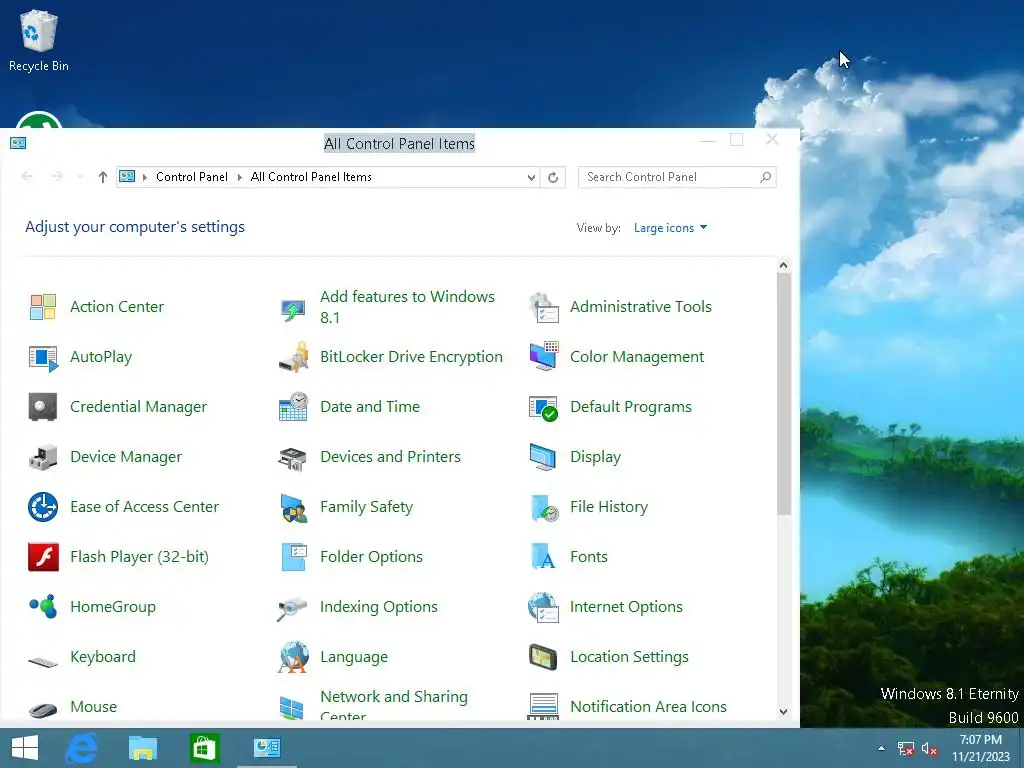Click the search magnifier icon
Screen dimensions: 1024x768
(x=765, y=177)
